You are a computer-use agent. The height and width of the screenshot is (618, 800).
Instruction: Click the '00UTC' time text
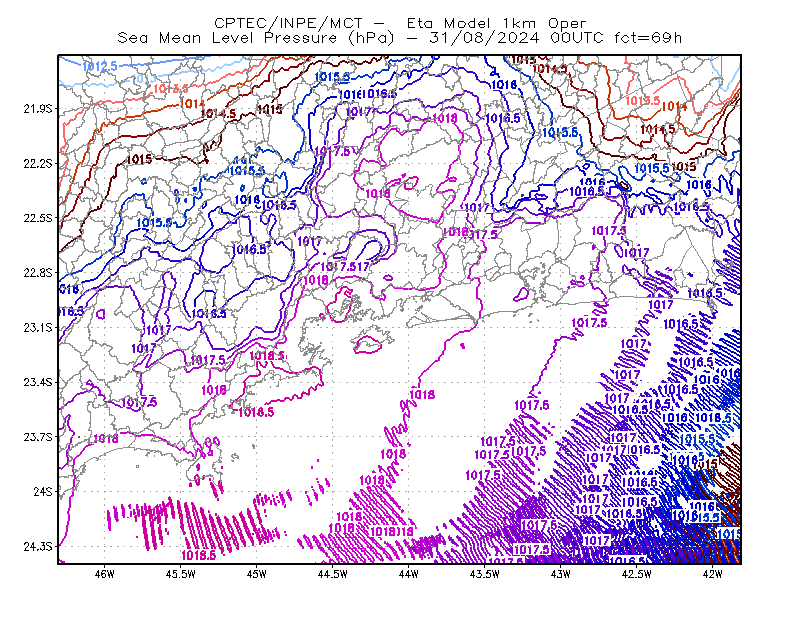click(577, 38)
